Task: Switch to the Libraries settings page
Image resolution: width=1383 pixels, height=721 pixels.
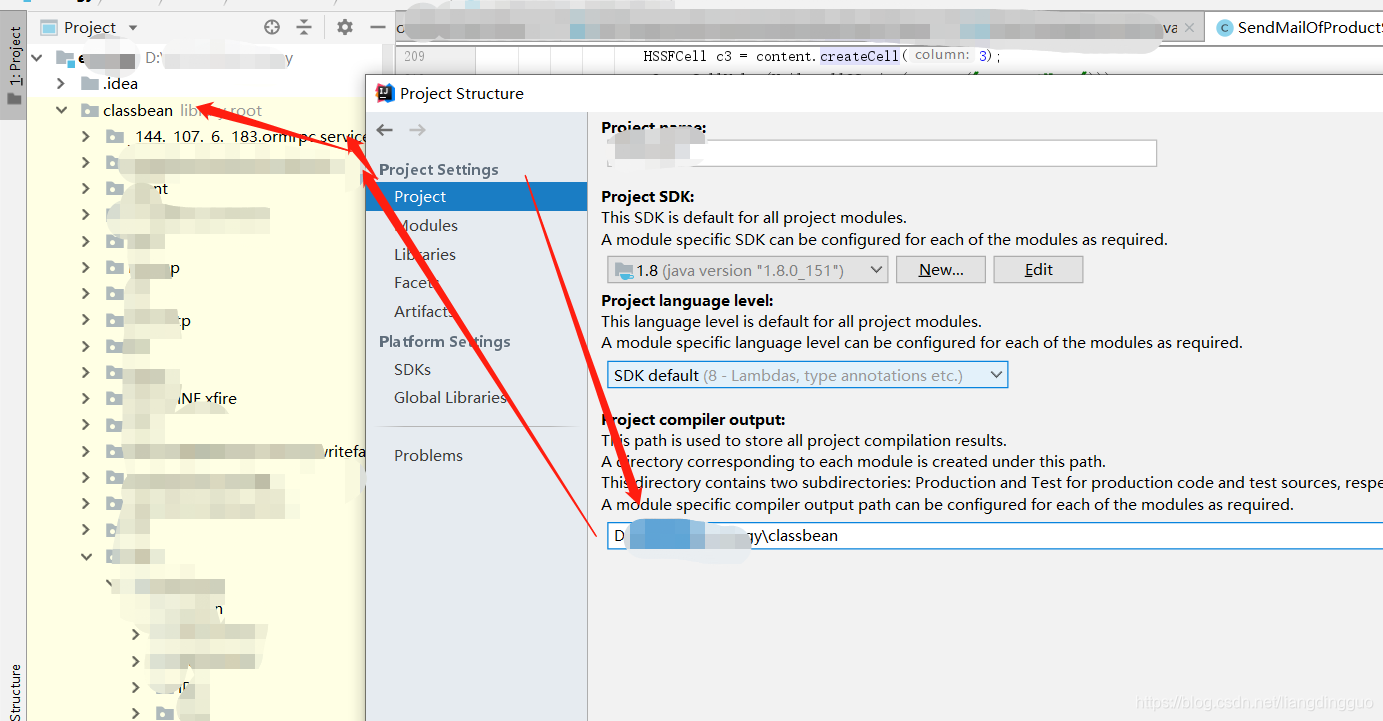Action: pos(424,254)
